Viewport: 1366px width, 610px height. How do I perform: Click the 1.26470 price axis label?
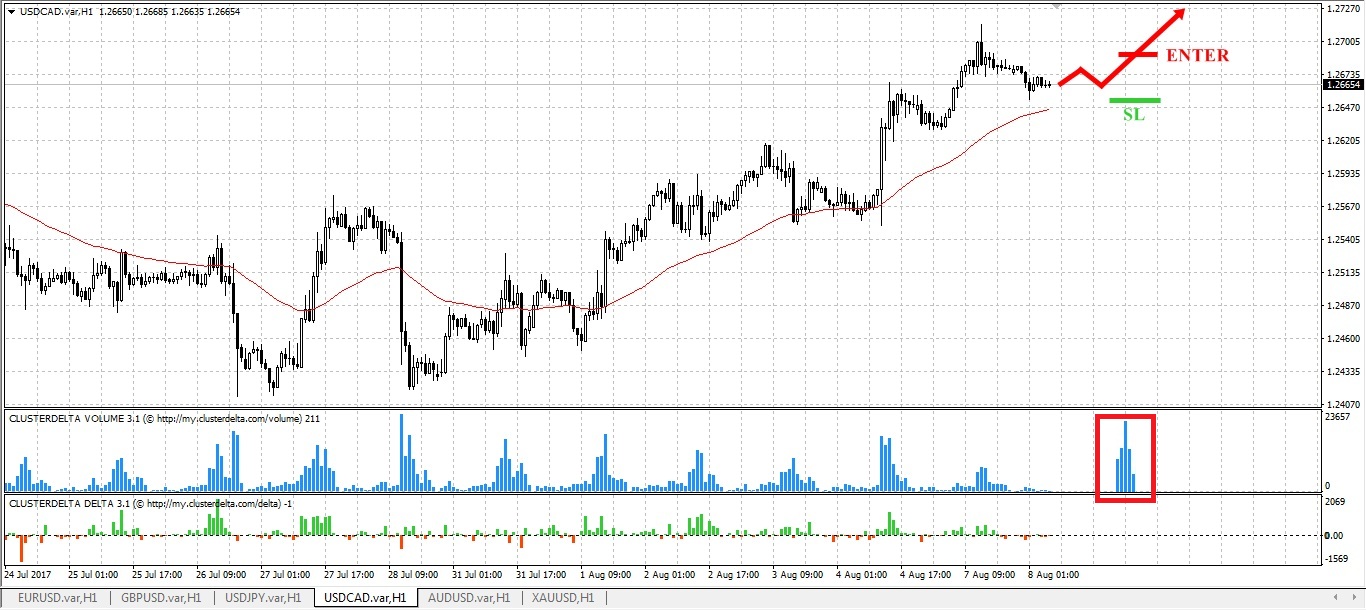(1342, 108)
